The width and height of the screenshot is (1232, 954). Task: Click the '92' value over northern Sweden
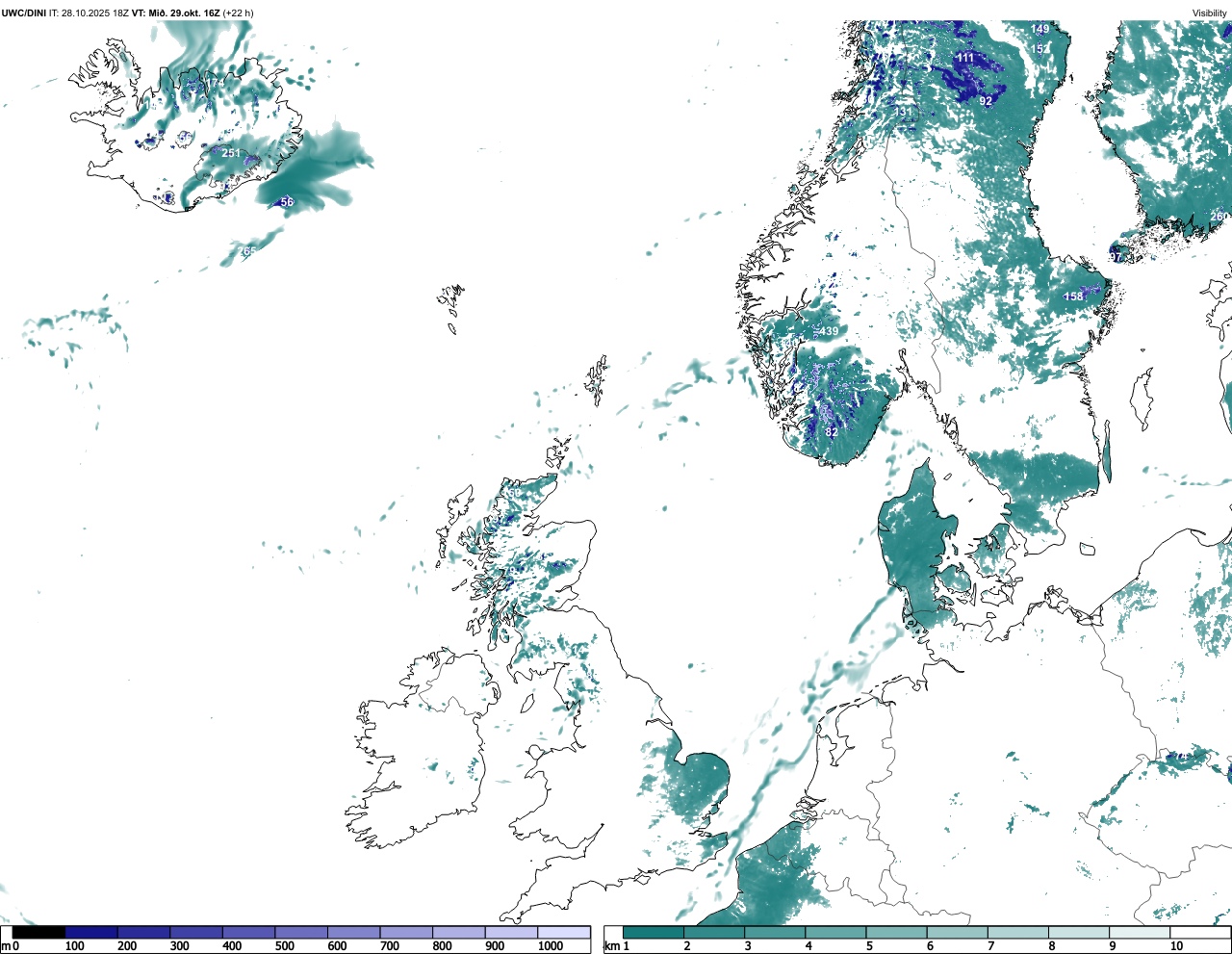(x=986, y=101)
